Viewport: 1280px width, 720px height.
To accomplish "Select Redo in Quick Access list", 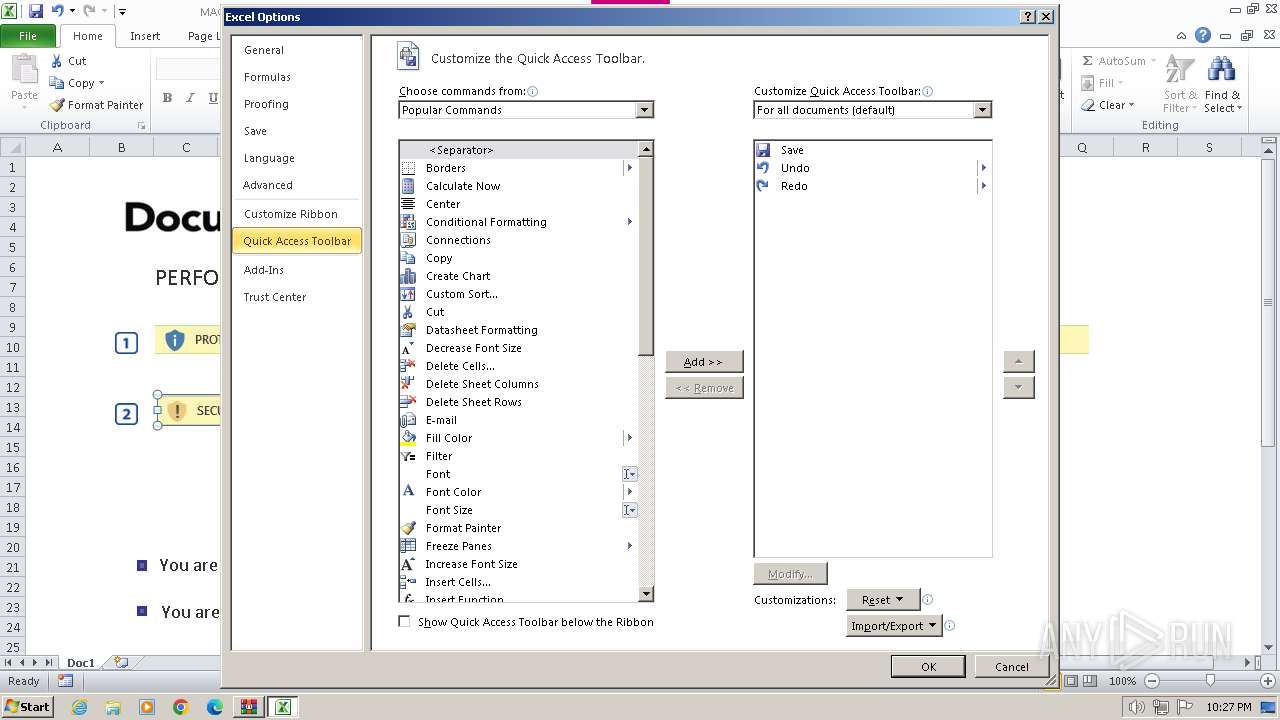I will 872,186.
